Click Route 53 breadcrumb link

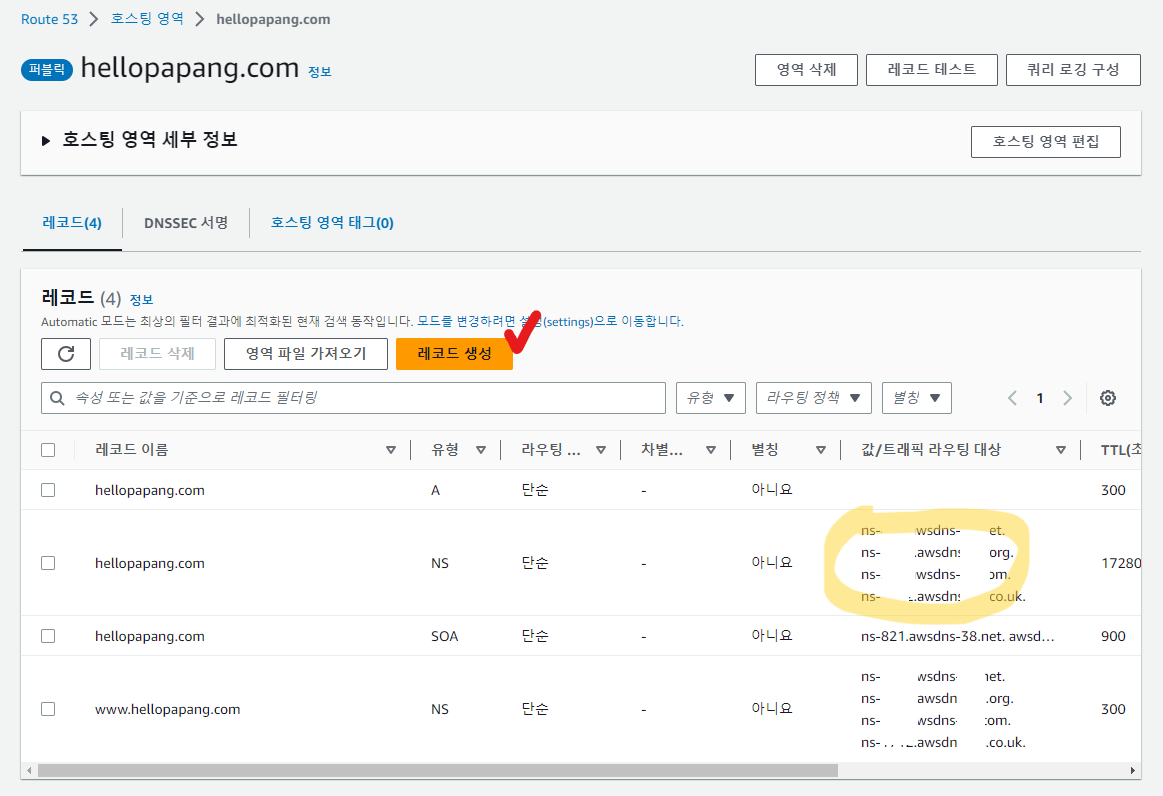tap(49, 19)
